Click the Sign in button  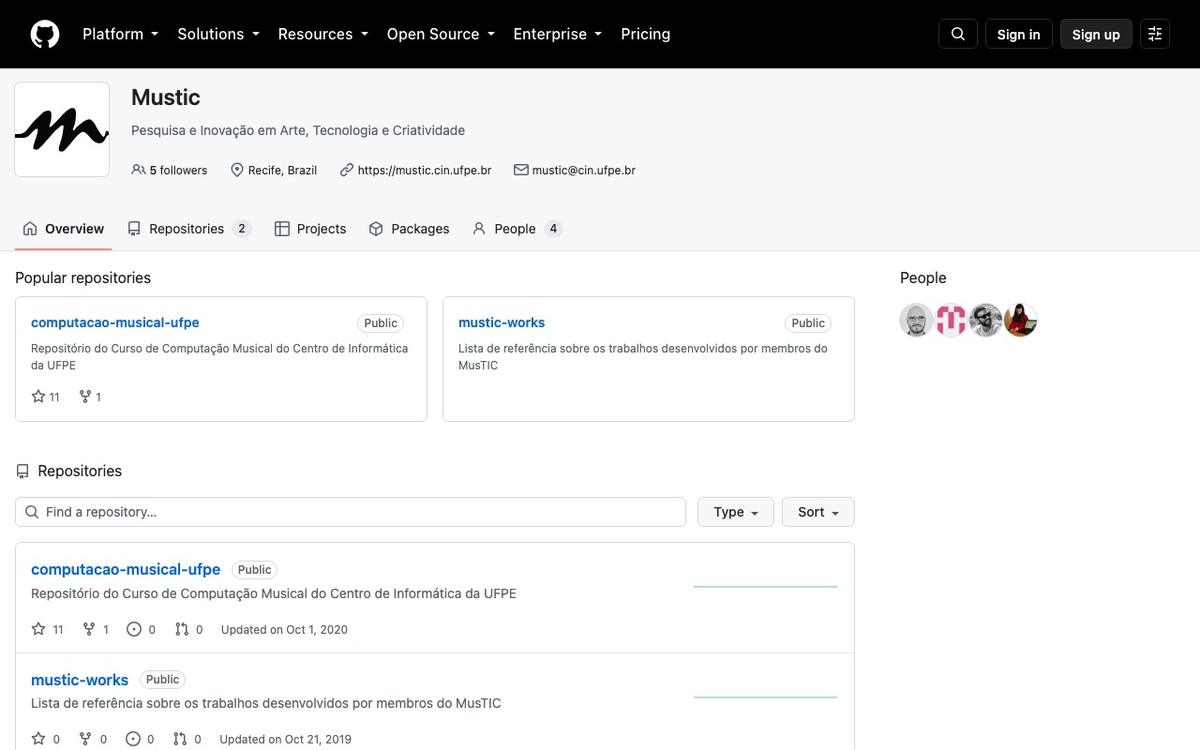click(x=1019, y=34)
